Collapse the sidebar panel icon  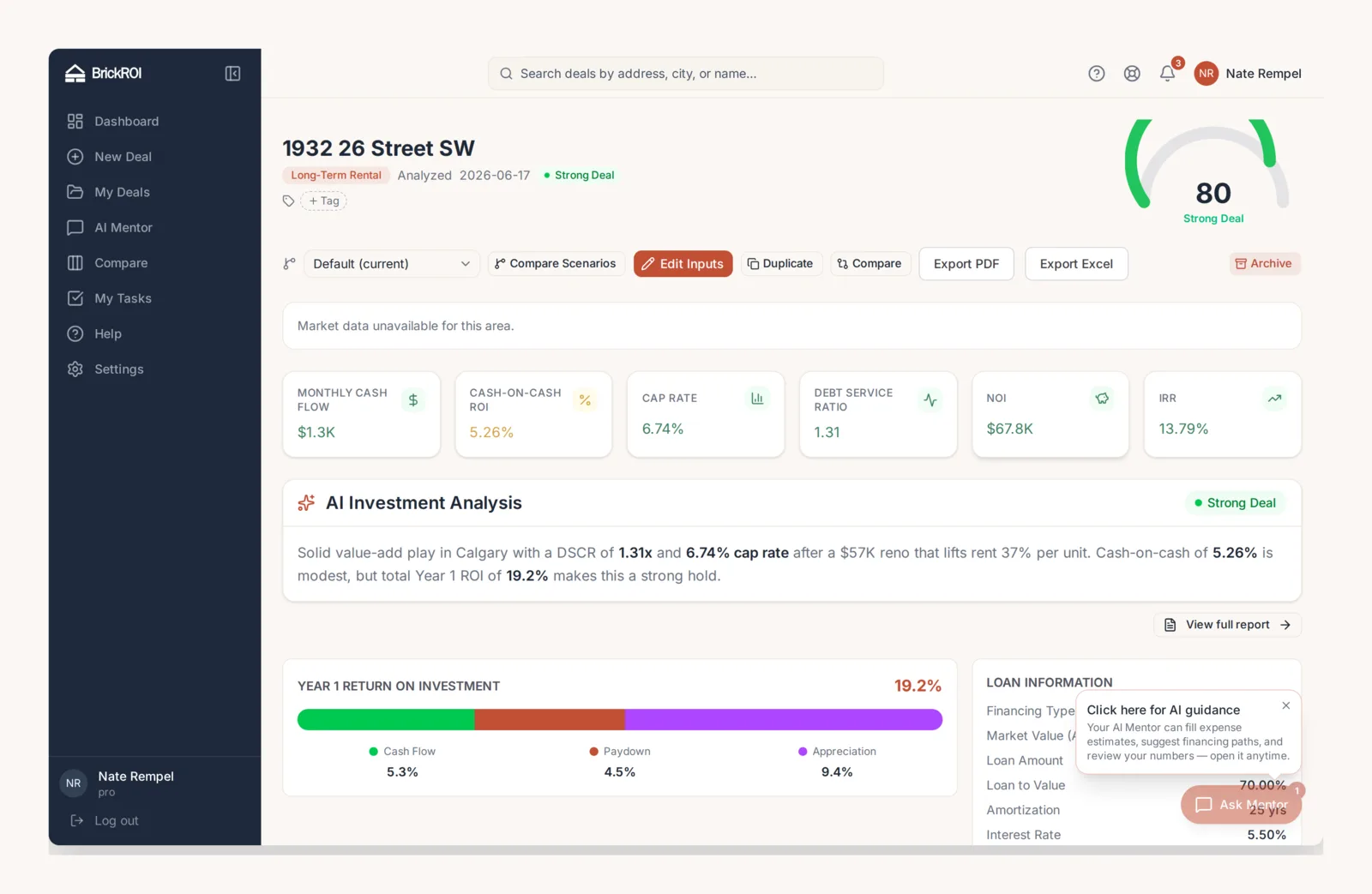pos(232,74)
